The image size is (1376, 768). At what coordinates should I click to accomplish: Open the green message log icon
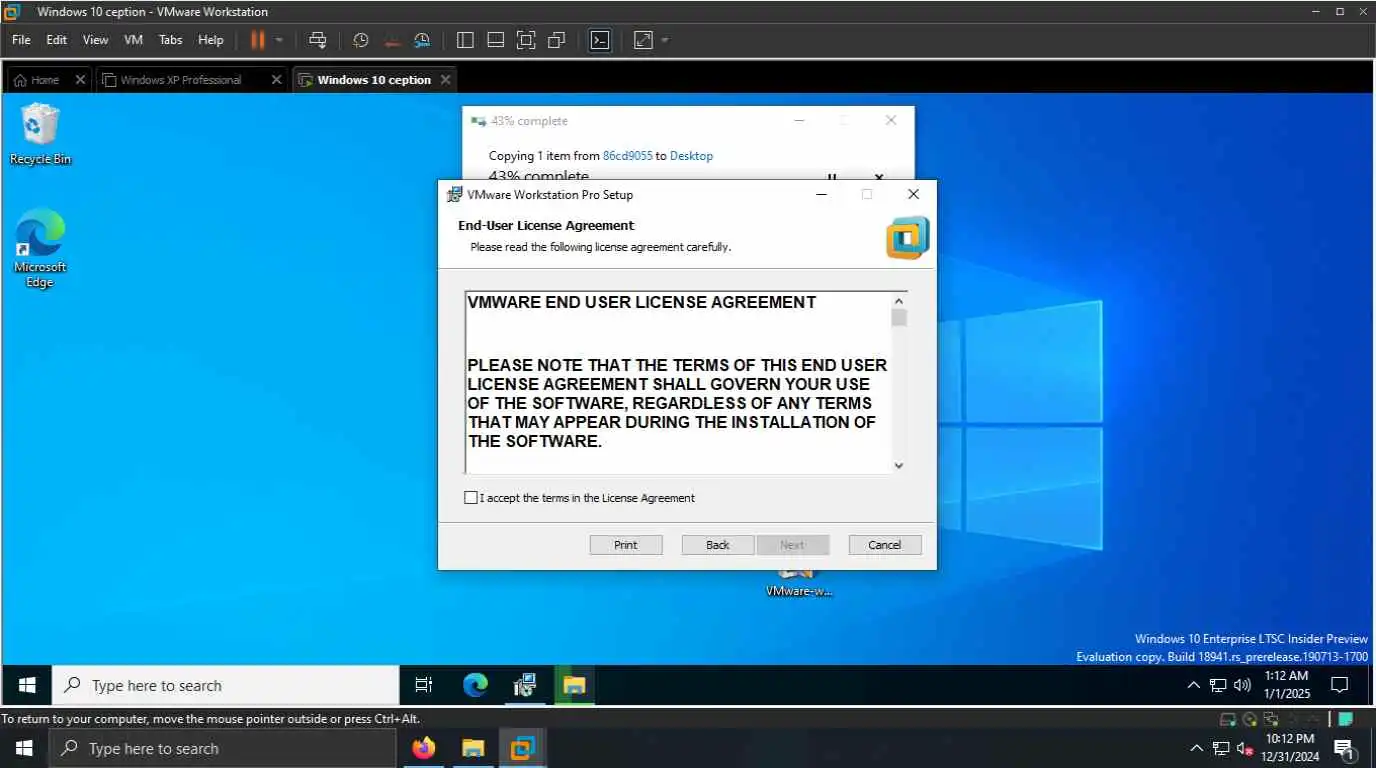(x=1346, y=719)
